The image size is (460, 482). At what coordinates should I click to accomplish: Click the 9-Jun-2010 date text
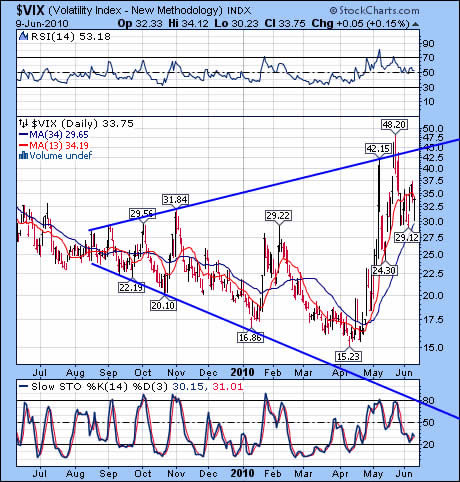pos(42,24)
